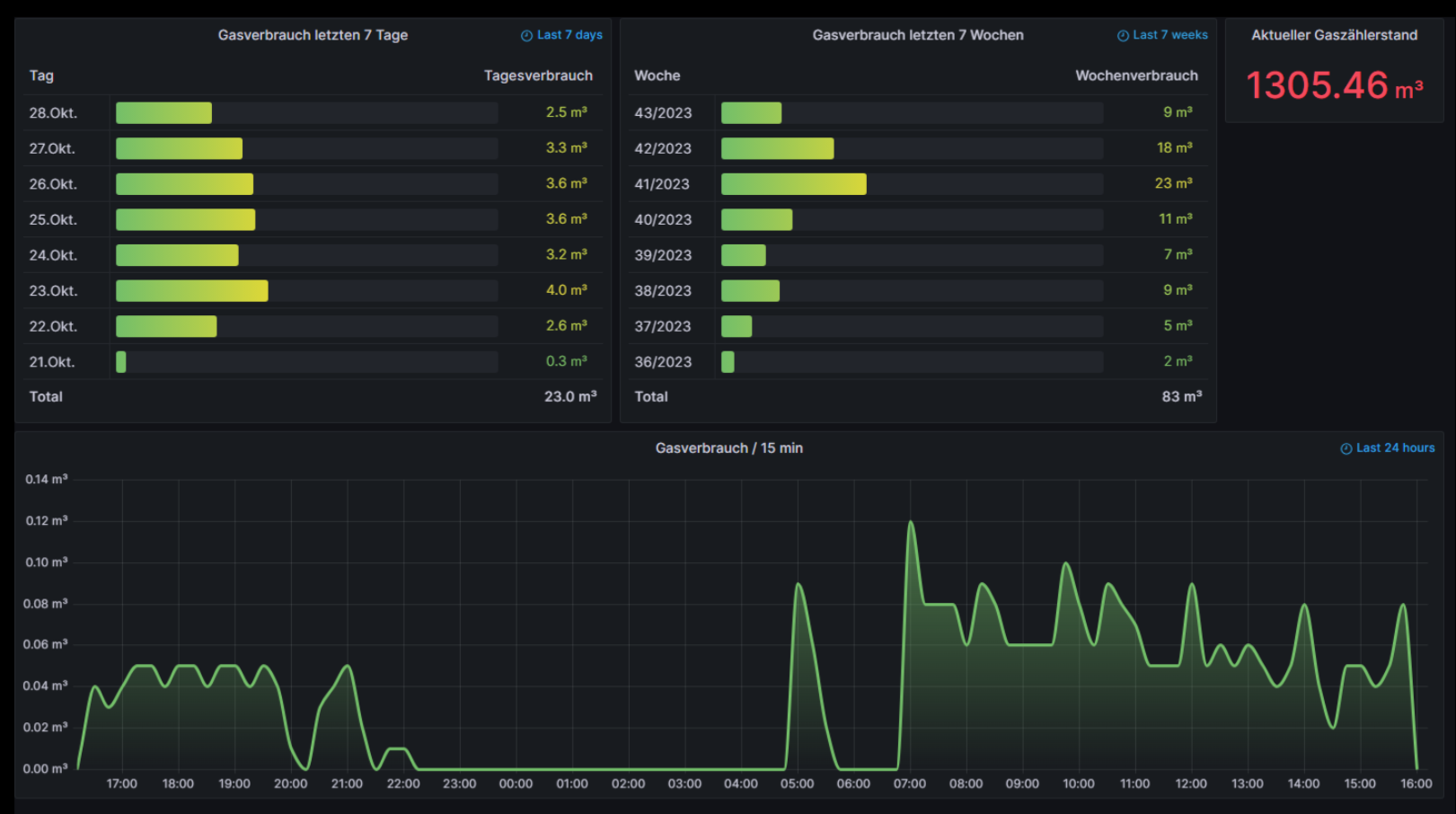Click the clock icon next to Last 7 days
Image resolution: width=1456 pixels, height=814 pixels.
pos(526,36)
